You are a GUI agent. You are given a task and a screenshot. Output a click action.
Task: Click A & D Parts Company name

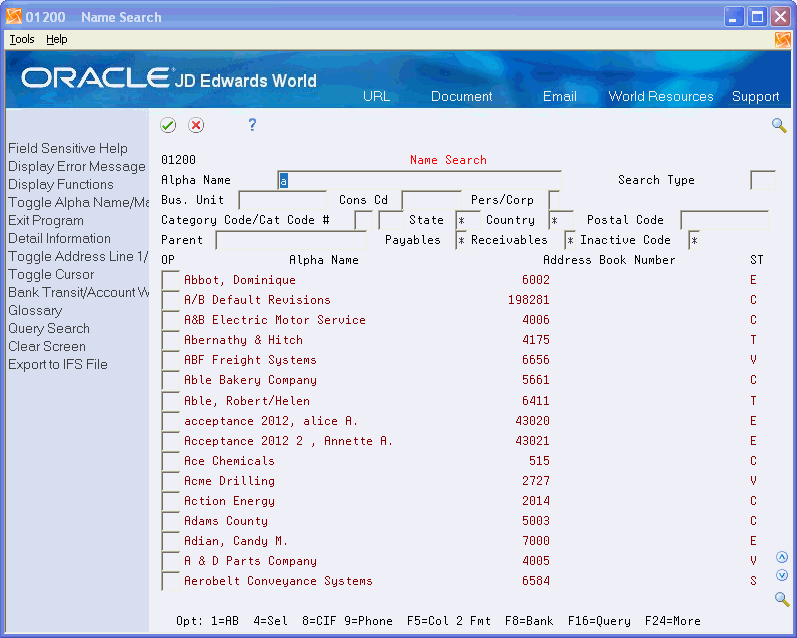click(250, 561)
